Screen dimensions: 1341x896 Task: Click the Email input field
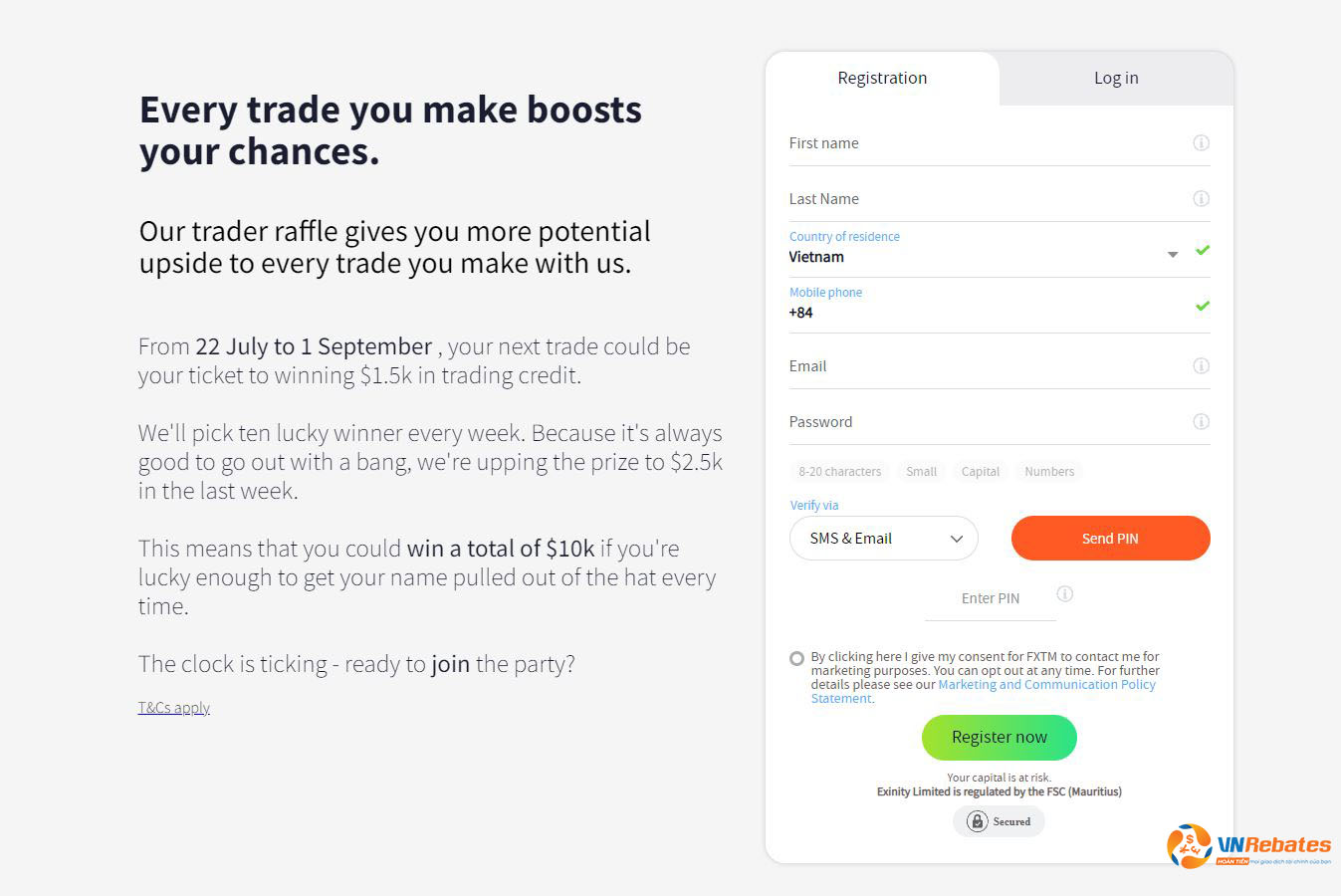986,366
